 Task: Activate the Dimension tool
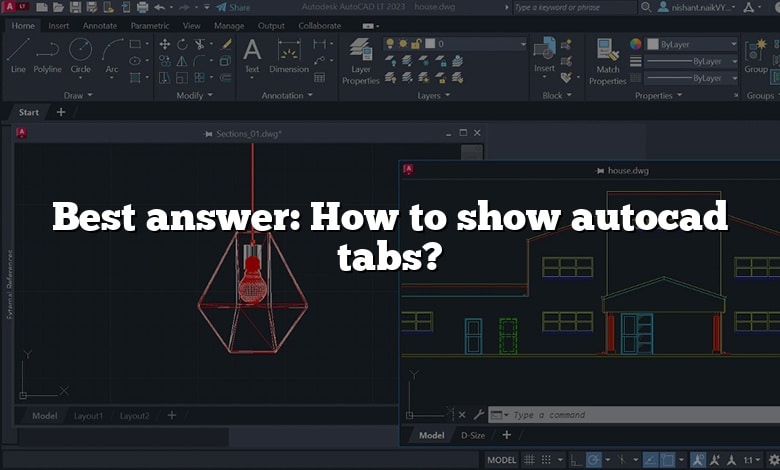tap(289, 55)
